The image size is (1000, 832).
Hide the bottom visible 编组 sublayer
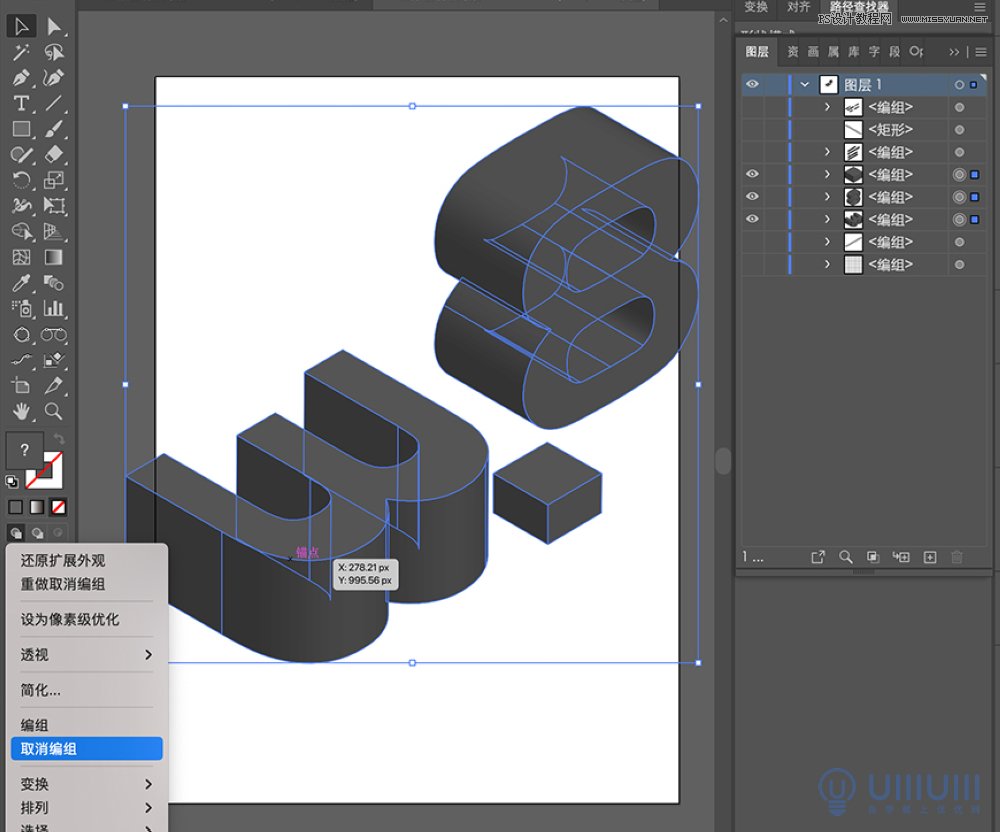tap(752, 220)
